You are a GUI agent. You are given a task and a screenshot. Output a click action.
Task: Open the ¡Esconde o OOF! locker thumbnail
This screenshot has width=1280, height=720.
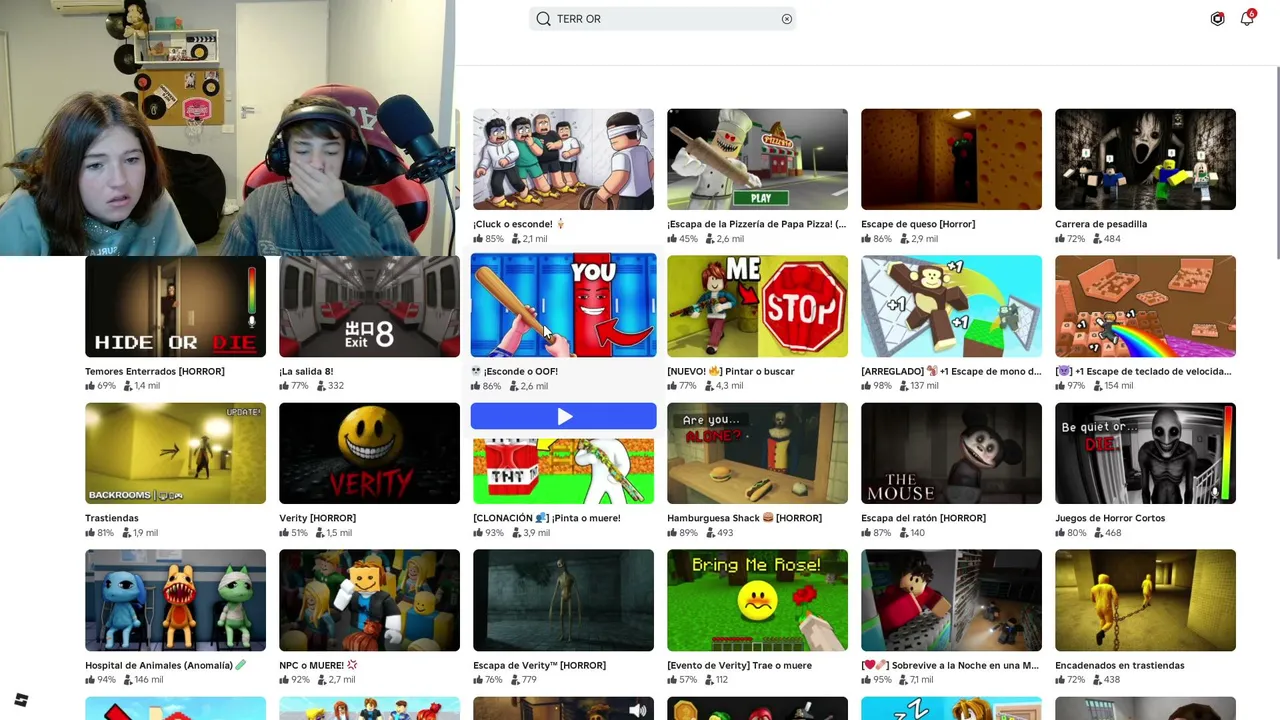click(564, 305)
